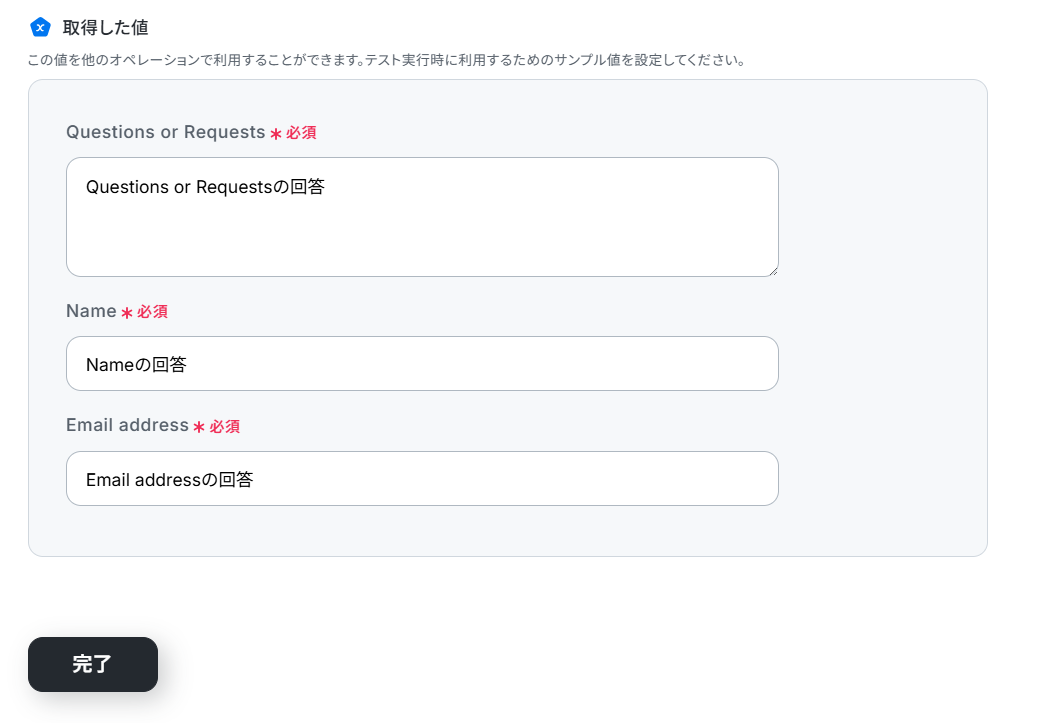The image size is (1053, 723).
Task: Click 必須 marker next to Name
Action: tap(152, 311)
